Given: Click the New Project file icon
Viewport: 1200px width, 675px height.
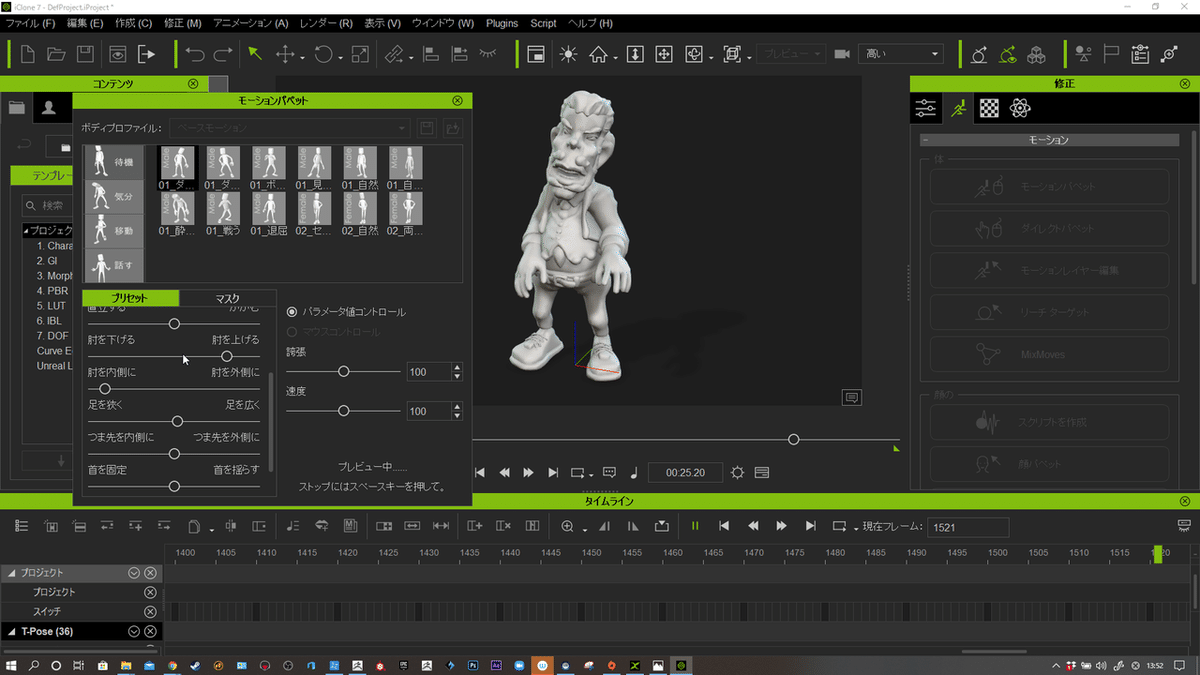Looking at the screenshot, I should (x=28, y=54).
